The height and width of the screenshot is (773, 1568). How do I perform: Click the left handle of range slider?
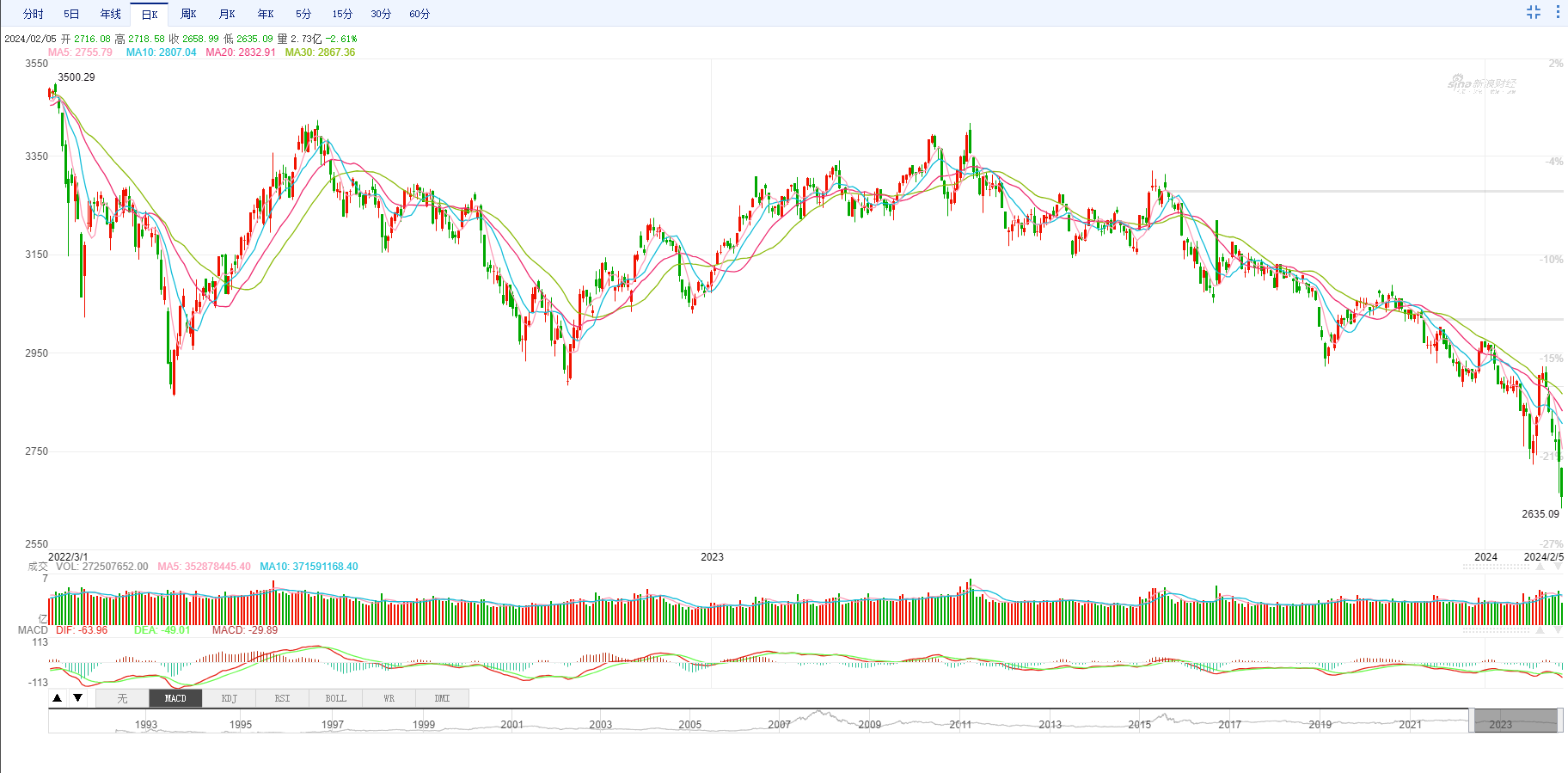(1472, 721)
